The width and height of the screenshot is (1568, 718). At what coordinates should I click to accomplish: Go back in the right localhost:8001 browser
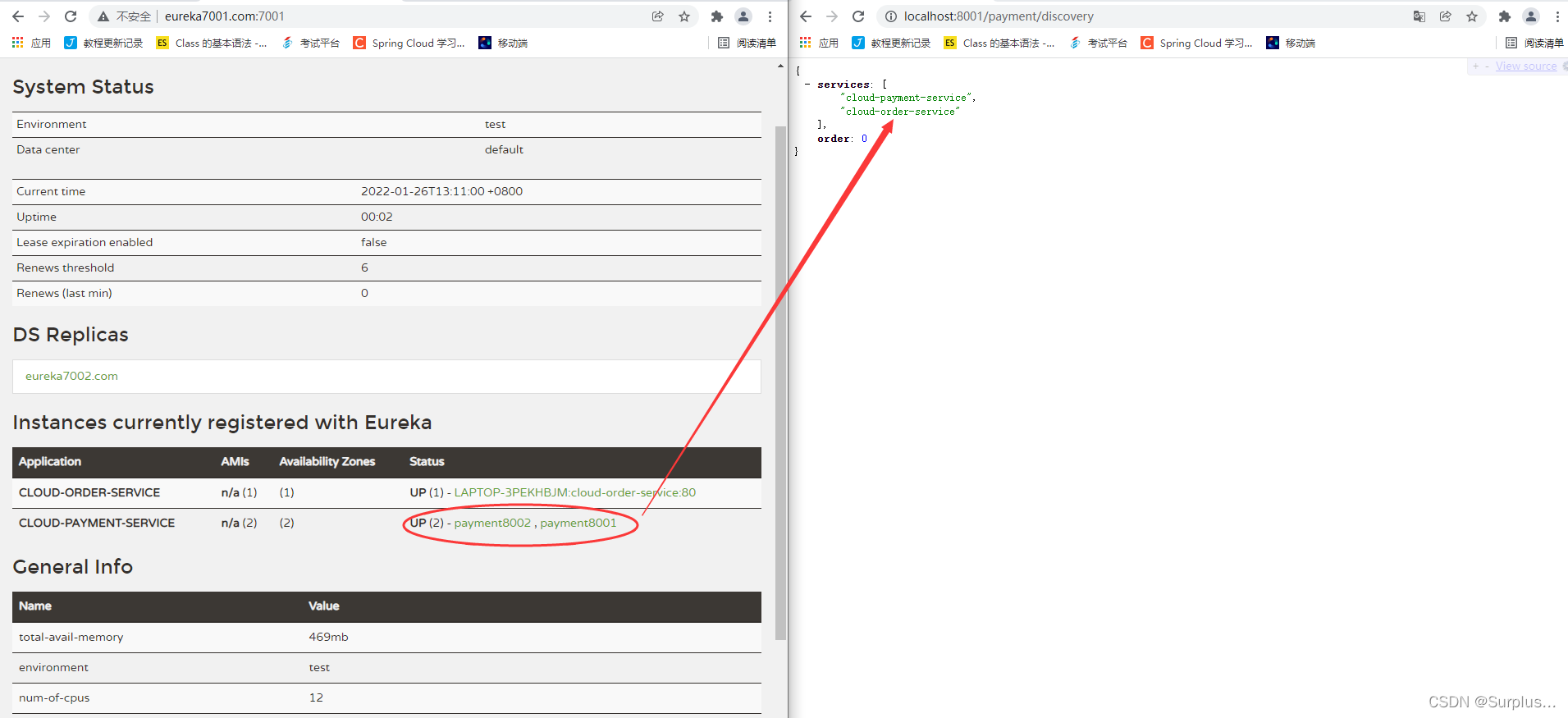coord(806,16)
